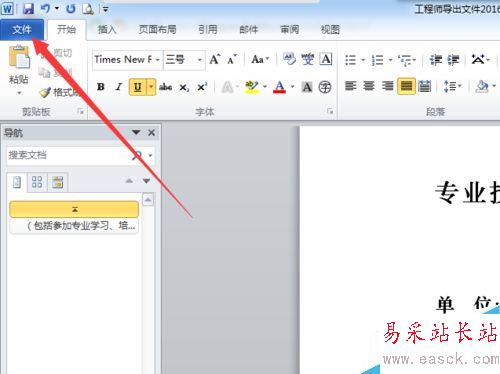Viewport: 500px width, 374px height.
Task: Toggle Strikethrough formatting
Action: tap(165, 87)
